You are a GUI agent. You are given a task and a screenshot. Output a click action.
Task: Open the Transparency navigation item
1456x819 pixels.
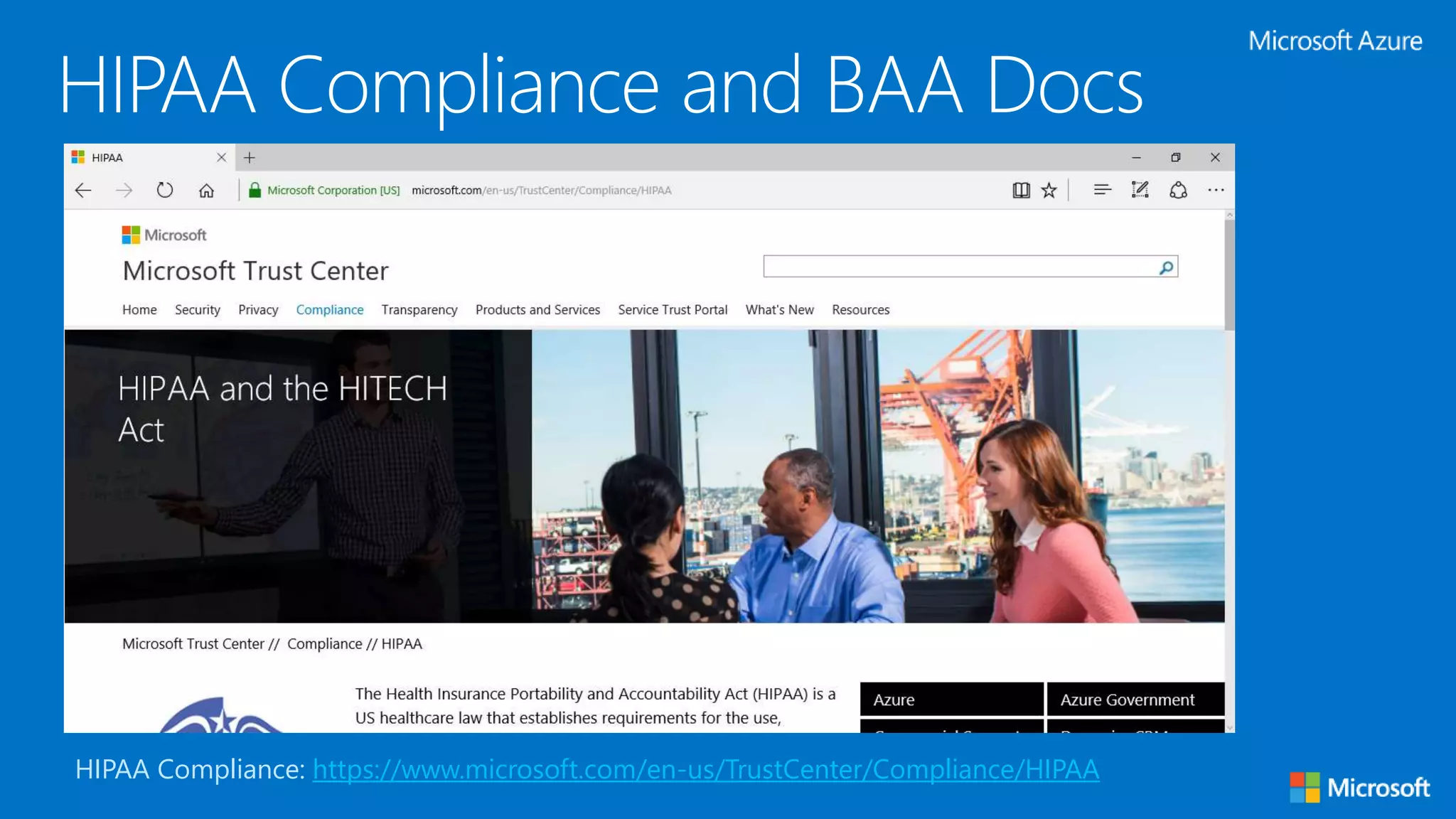(419, 310)
